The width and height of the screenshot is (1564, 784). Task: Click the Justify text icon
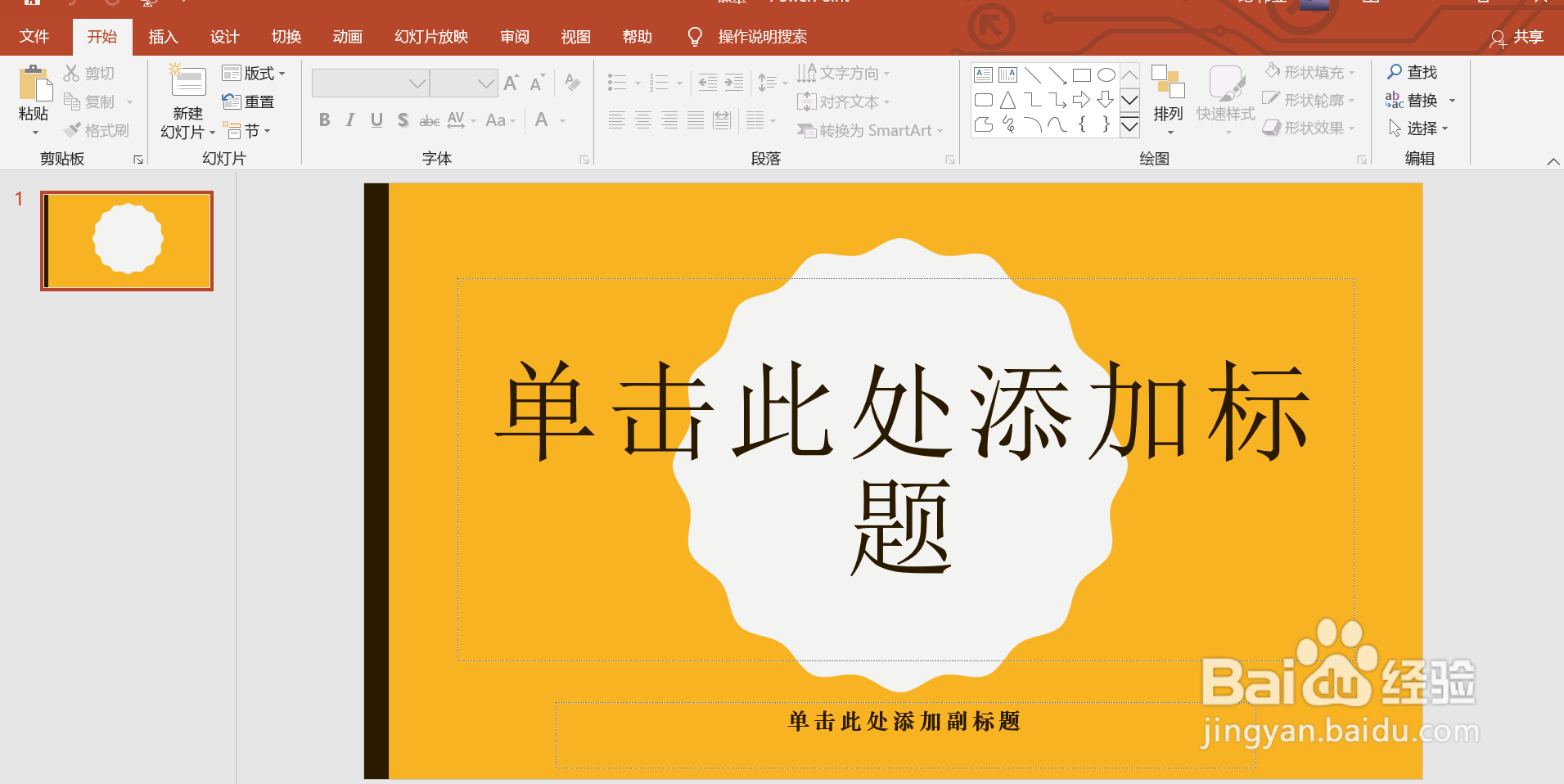coord(696,120)
